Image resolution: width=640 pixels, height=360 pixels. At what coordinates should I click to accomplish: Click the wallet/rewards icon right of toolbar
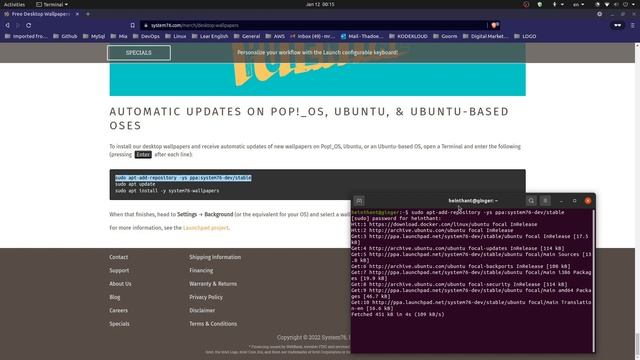click(618, 25)
